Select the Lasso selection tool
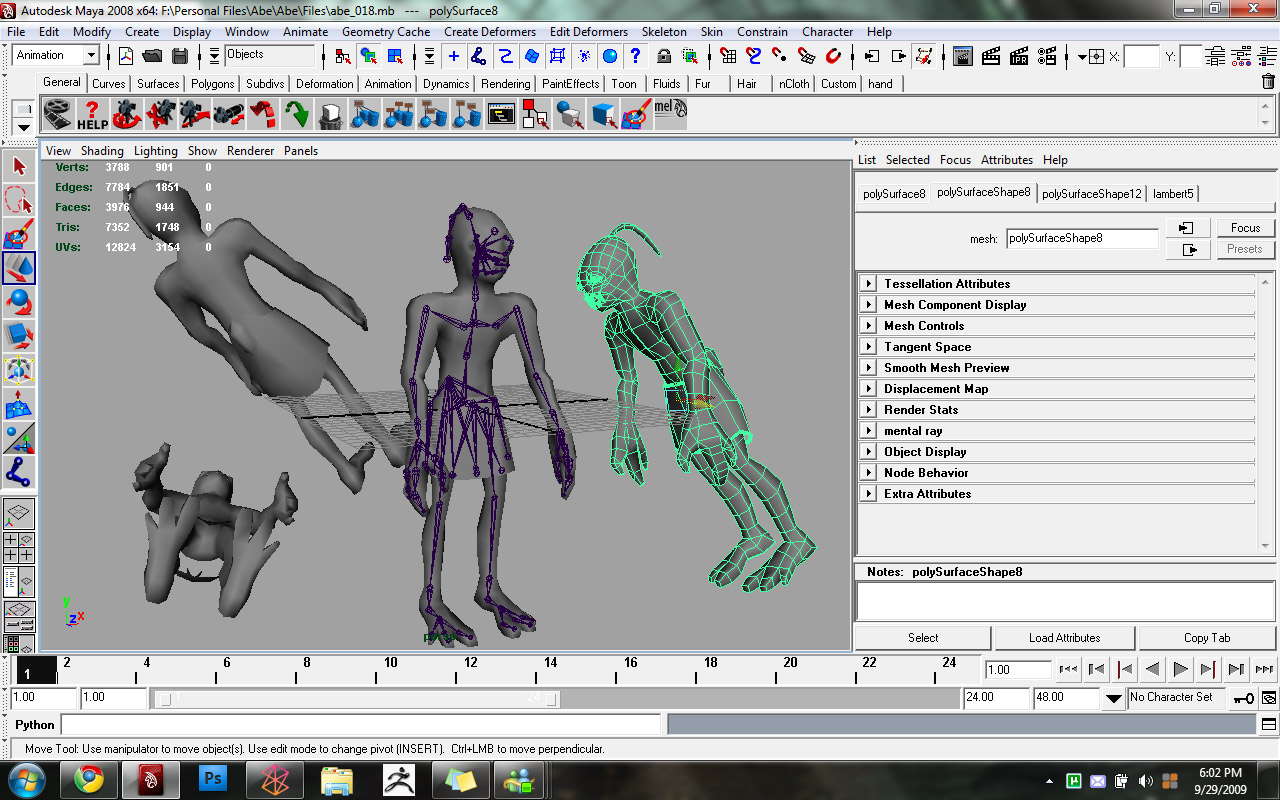 click(x=19, y=200)
